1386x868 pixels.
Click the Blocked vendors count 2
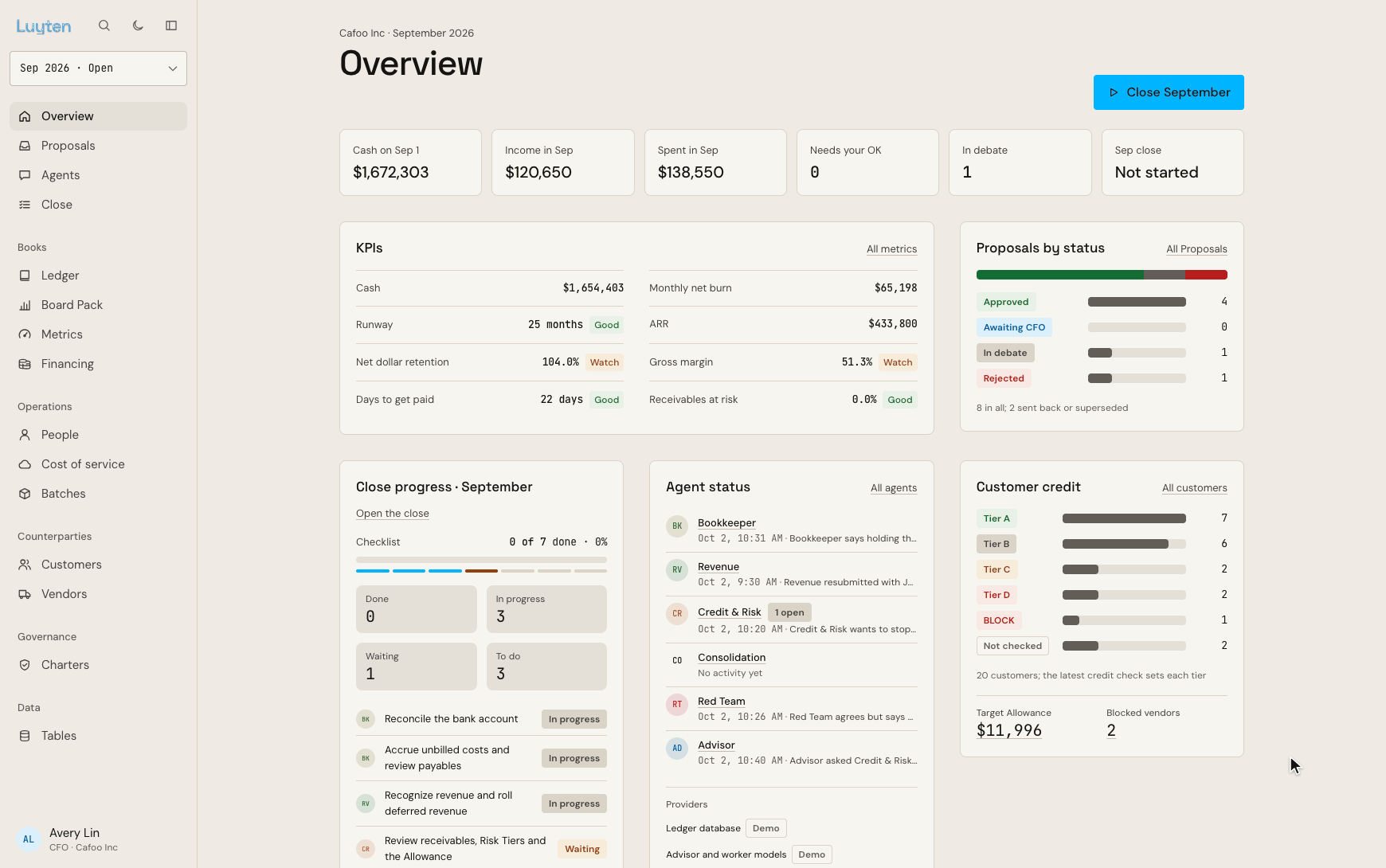(1111, 731)
